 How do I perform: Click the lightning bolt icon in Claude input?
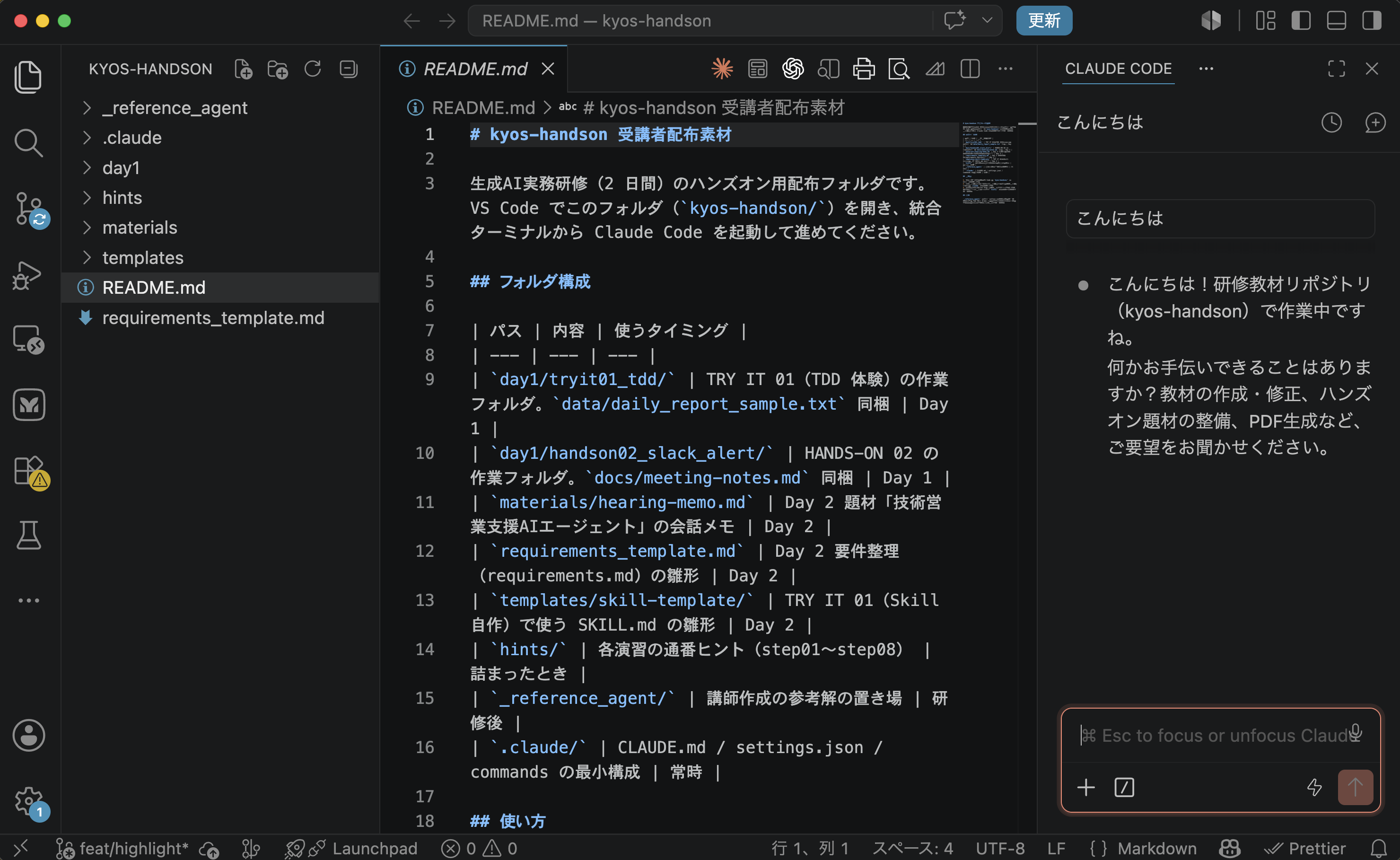1314,787
